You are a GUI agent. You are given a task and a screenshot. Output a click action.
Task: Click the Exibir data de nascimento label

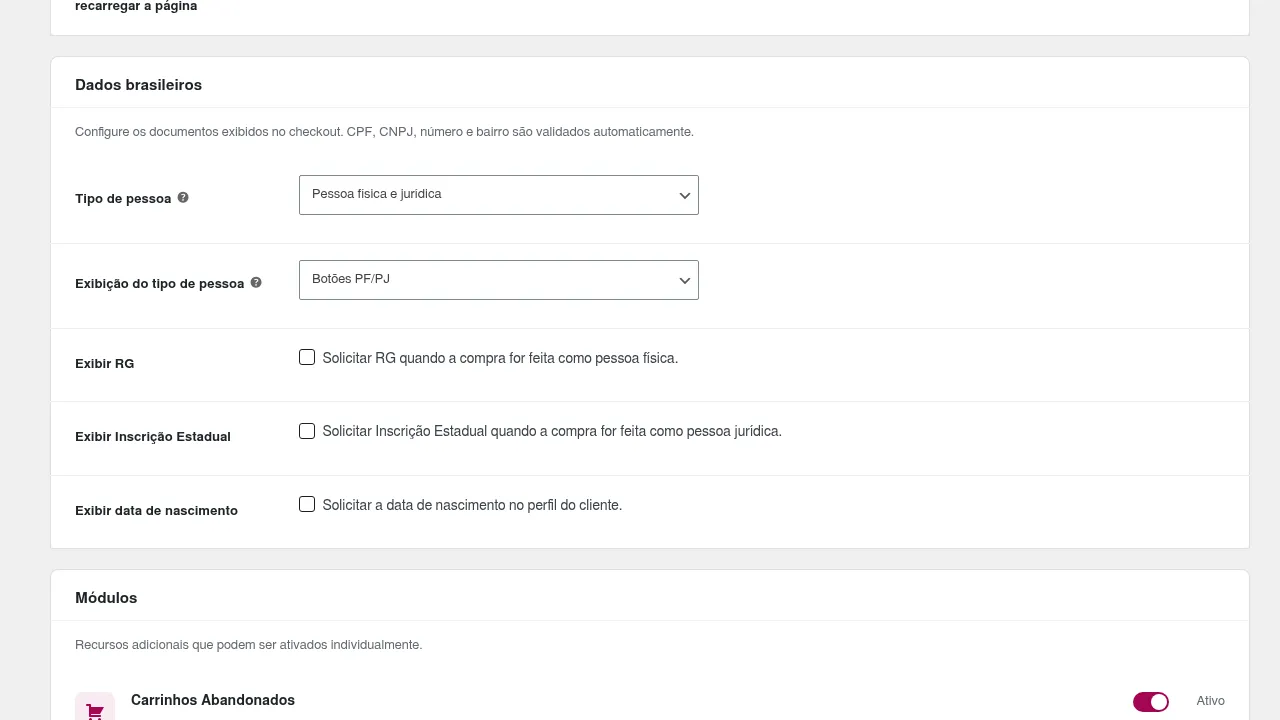tap(156, 511)
